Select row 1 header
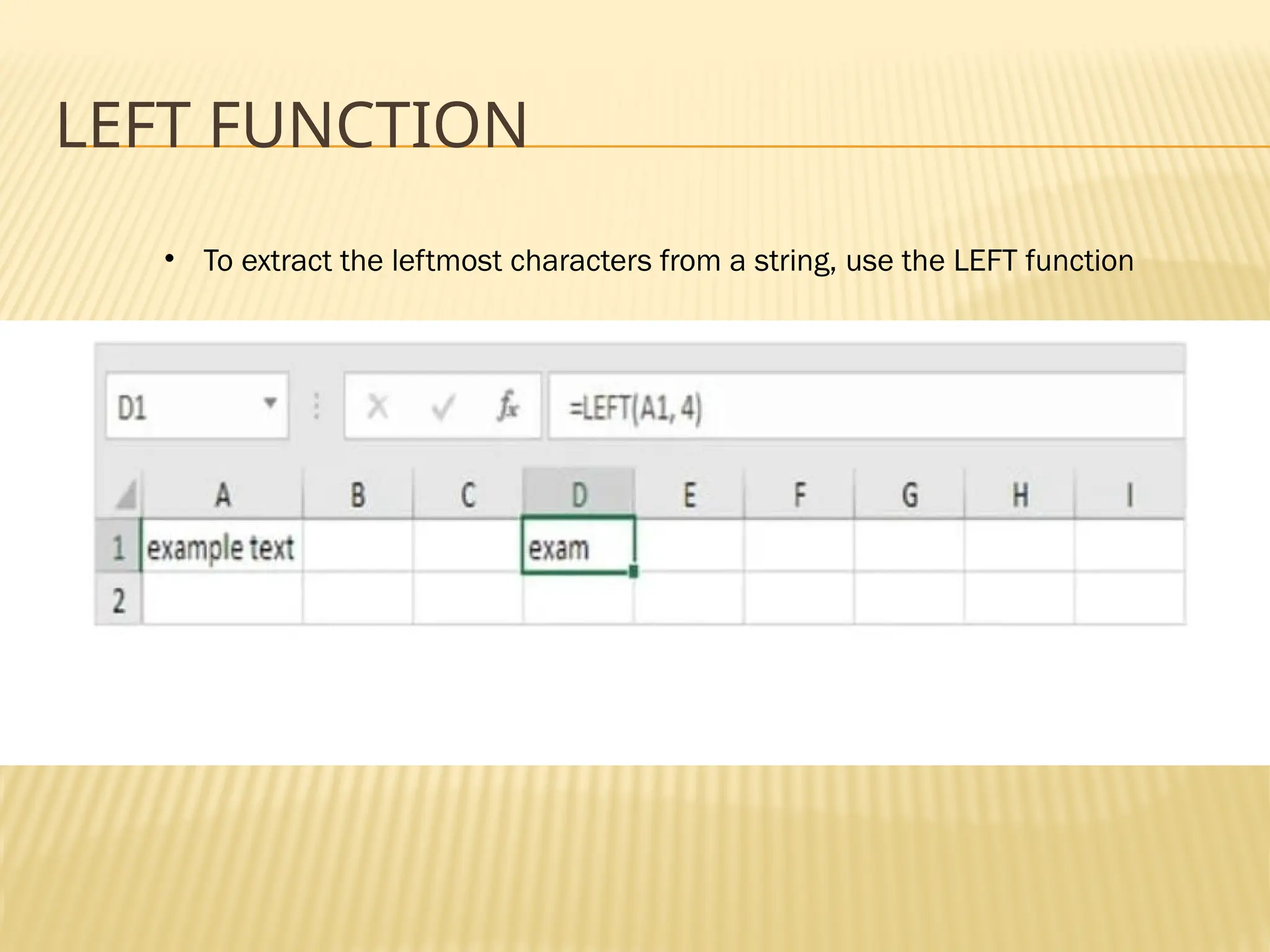 pyautogui.click(x=118, y=546)
